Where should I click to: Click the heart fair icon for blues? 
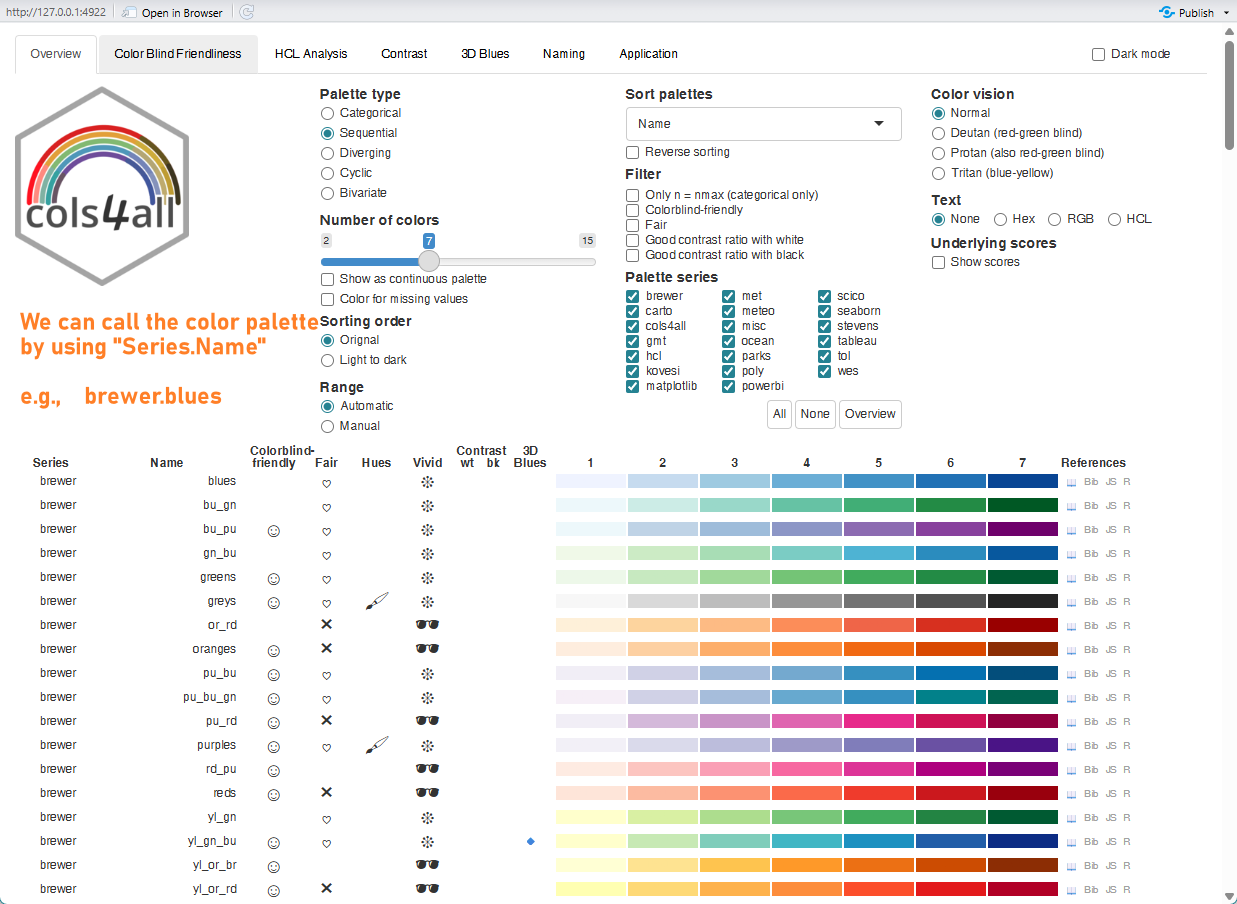(326, 483)
